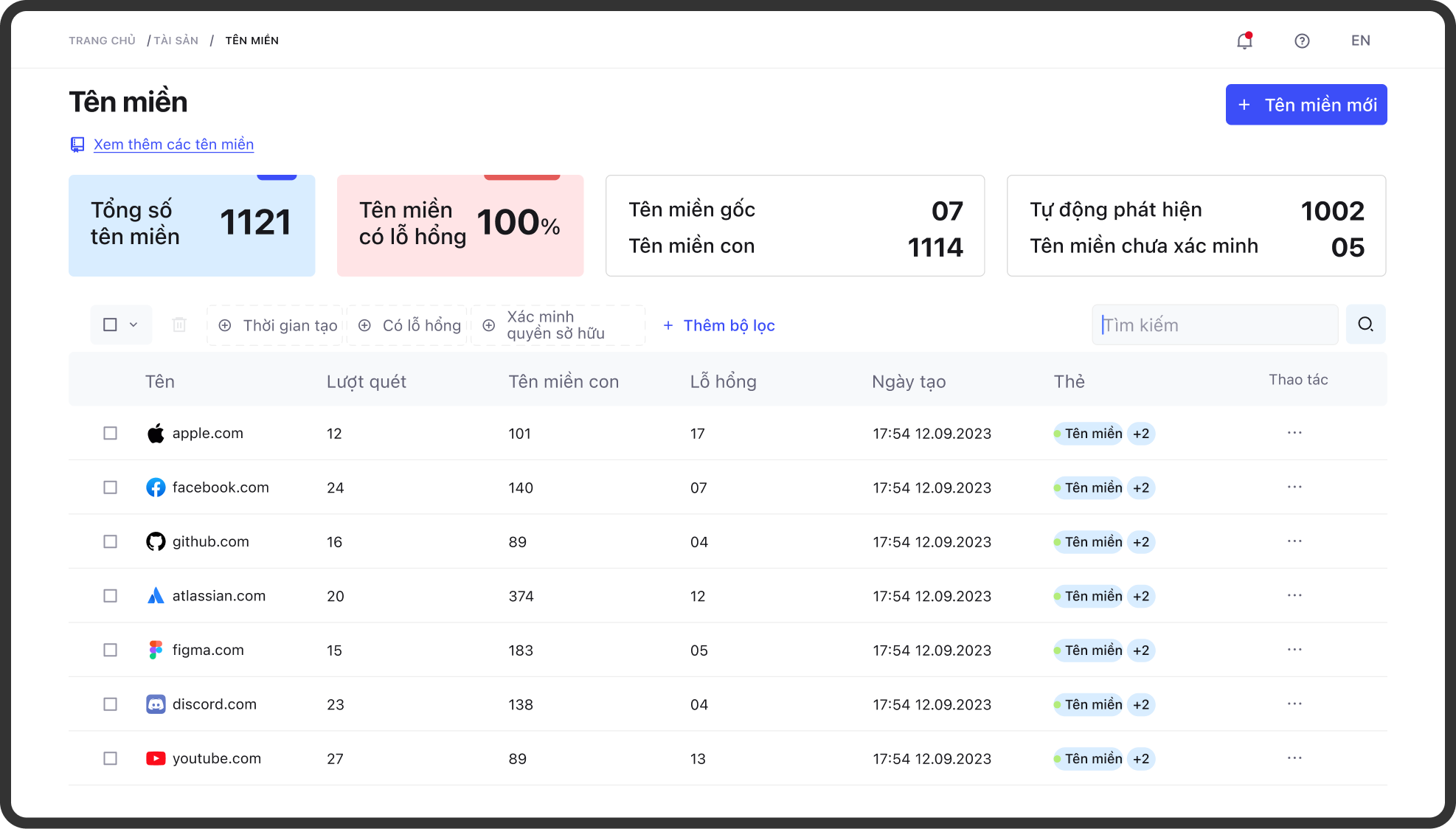Click the help question mark icon
The height and width of the screenshot is (829, 1456).
[x=1302, y=41]
